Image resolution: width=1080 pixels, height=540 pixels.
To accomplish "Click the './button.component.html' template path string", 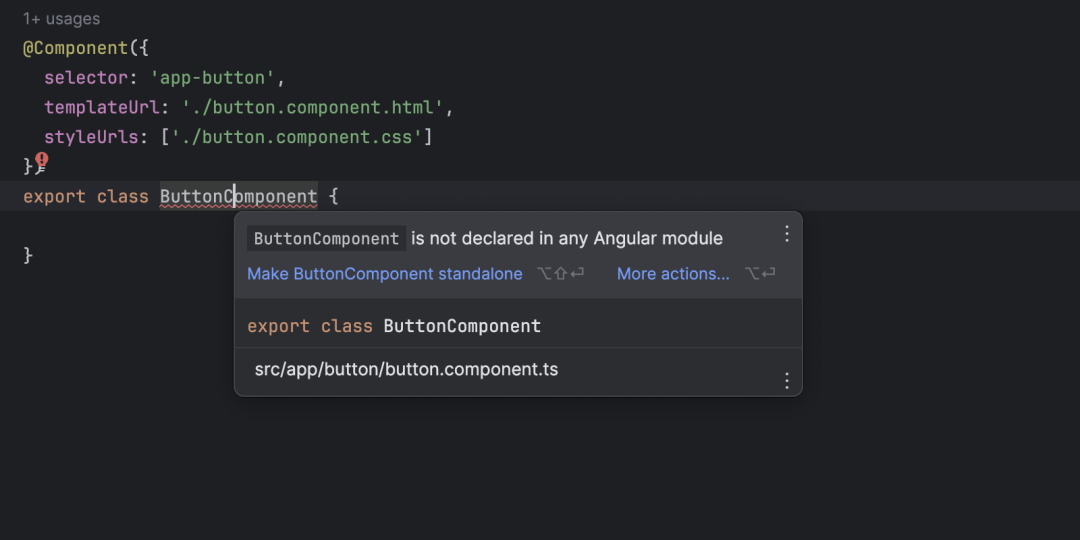I will pos(312,107).
